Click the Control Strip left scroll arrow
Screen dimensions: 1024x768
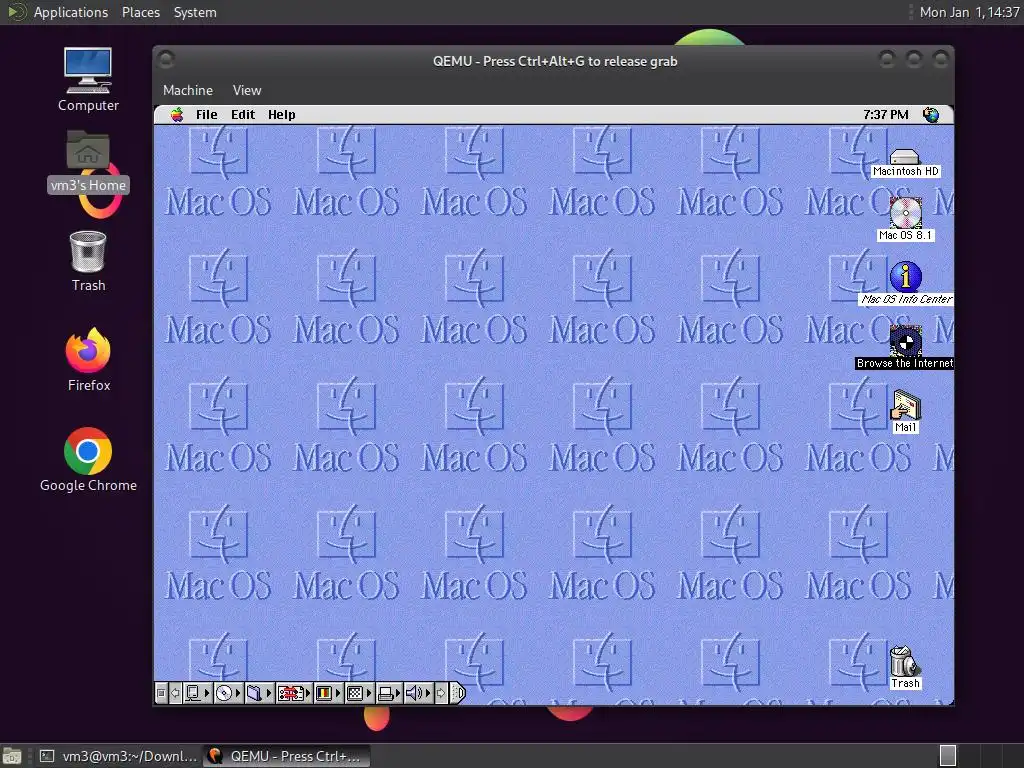coord(175,693)
